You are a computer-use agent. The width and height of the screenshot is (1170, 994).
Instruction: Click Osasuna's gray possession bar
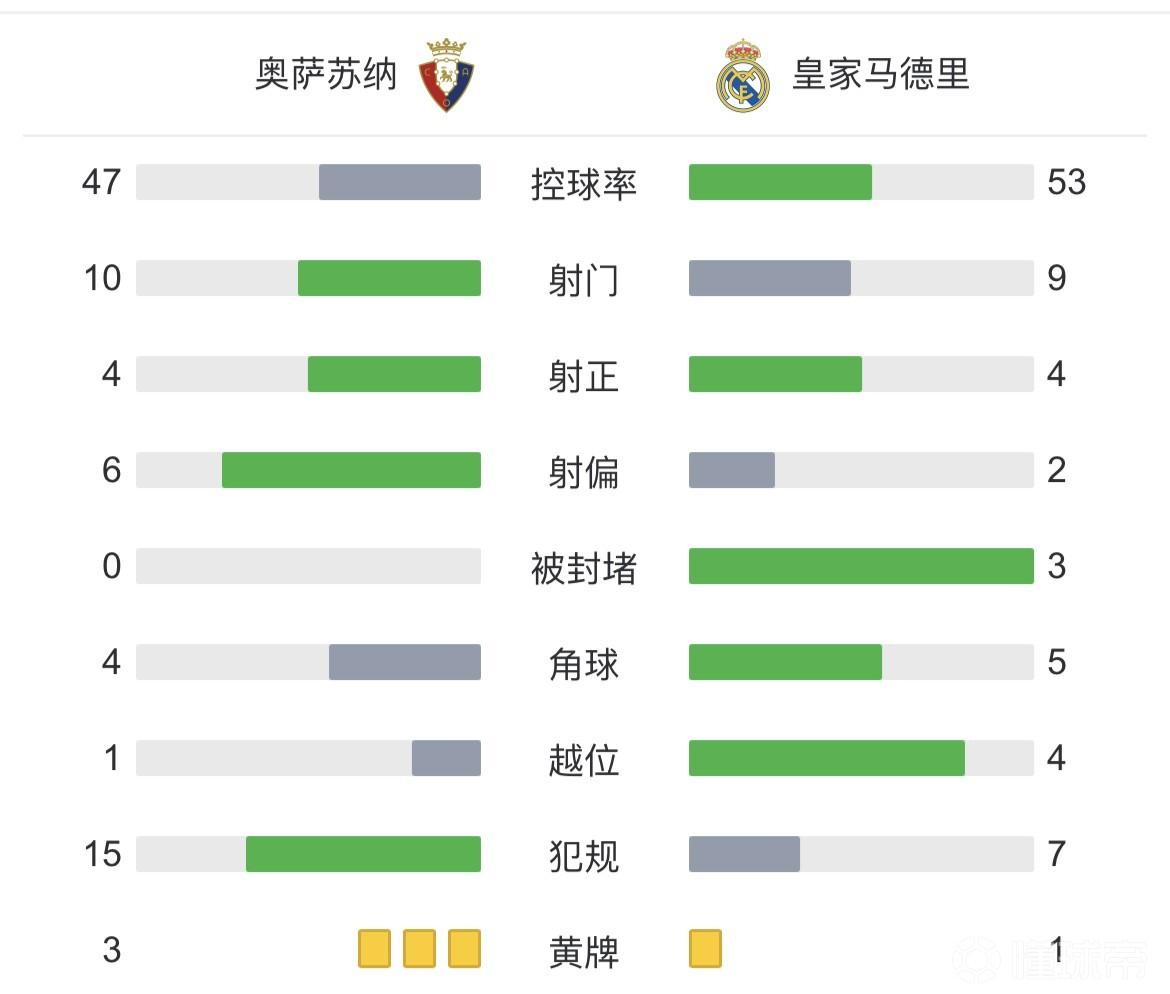(x=400, y=182)
